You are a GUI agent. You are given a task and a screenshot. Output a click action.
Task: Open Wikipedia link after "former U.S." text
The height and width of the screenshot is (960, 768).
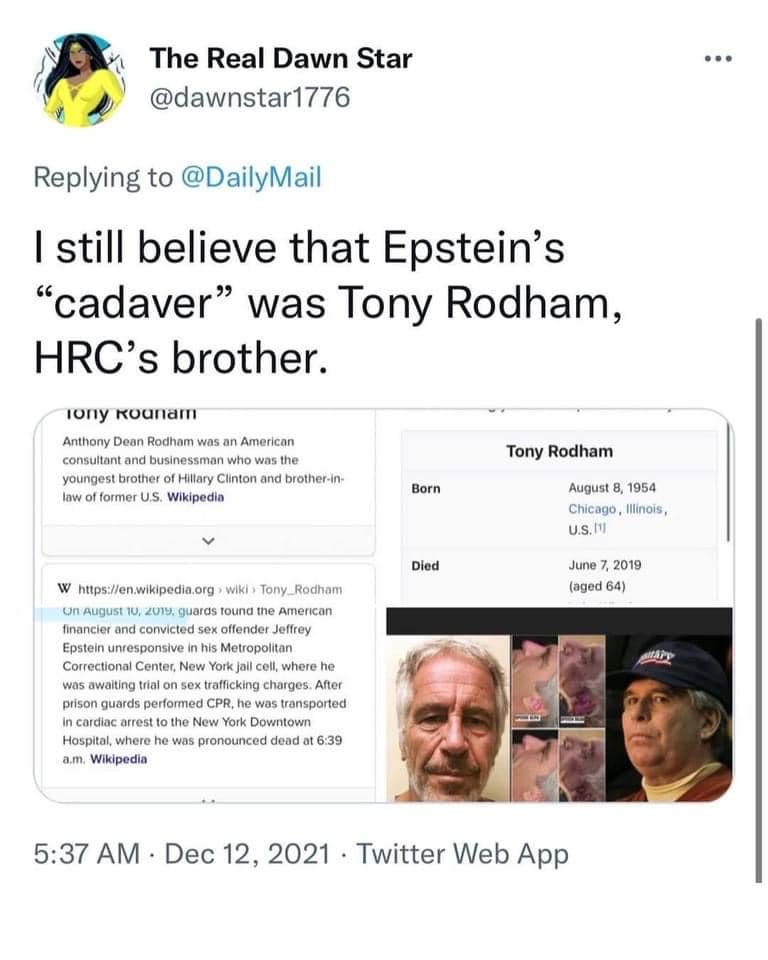[x=194, y=496]
